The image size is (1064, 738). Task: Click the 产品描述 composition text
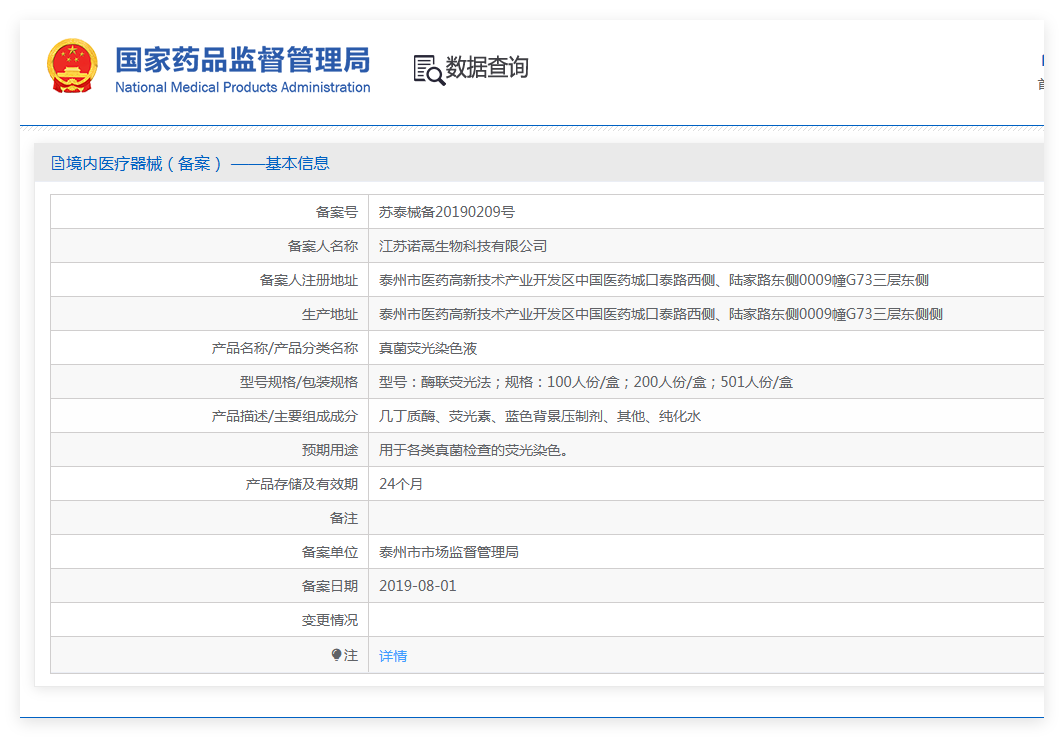539,416
